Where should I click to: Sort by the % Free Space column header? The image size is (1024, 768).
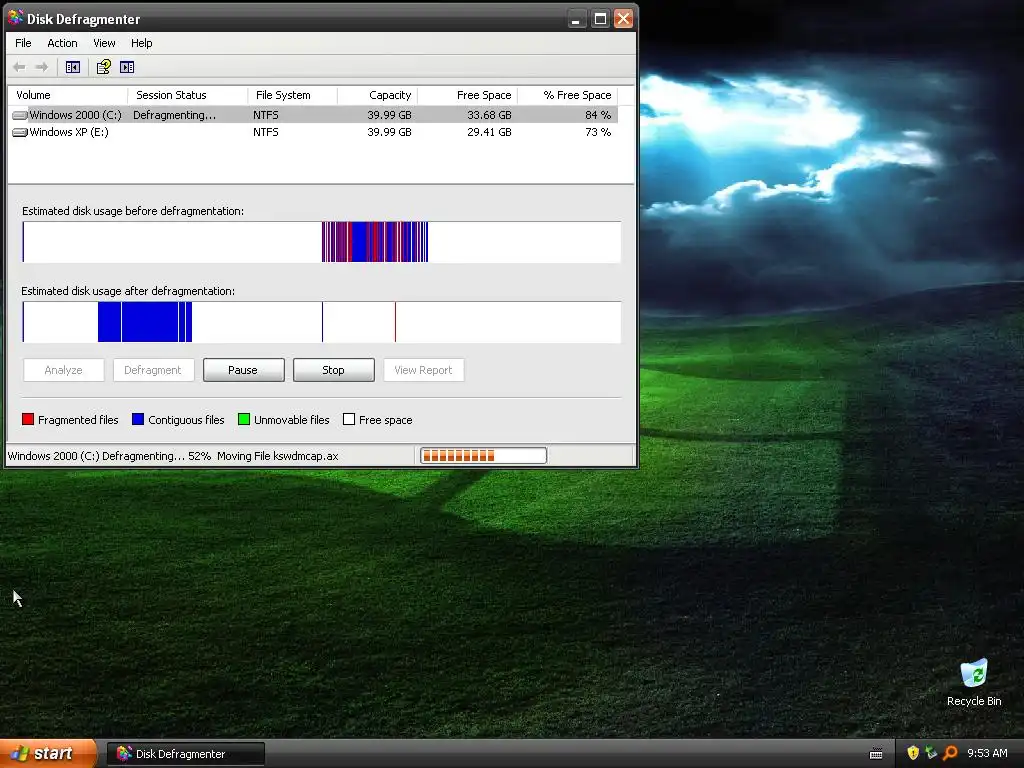coord(568,95)
